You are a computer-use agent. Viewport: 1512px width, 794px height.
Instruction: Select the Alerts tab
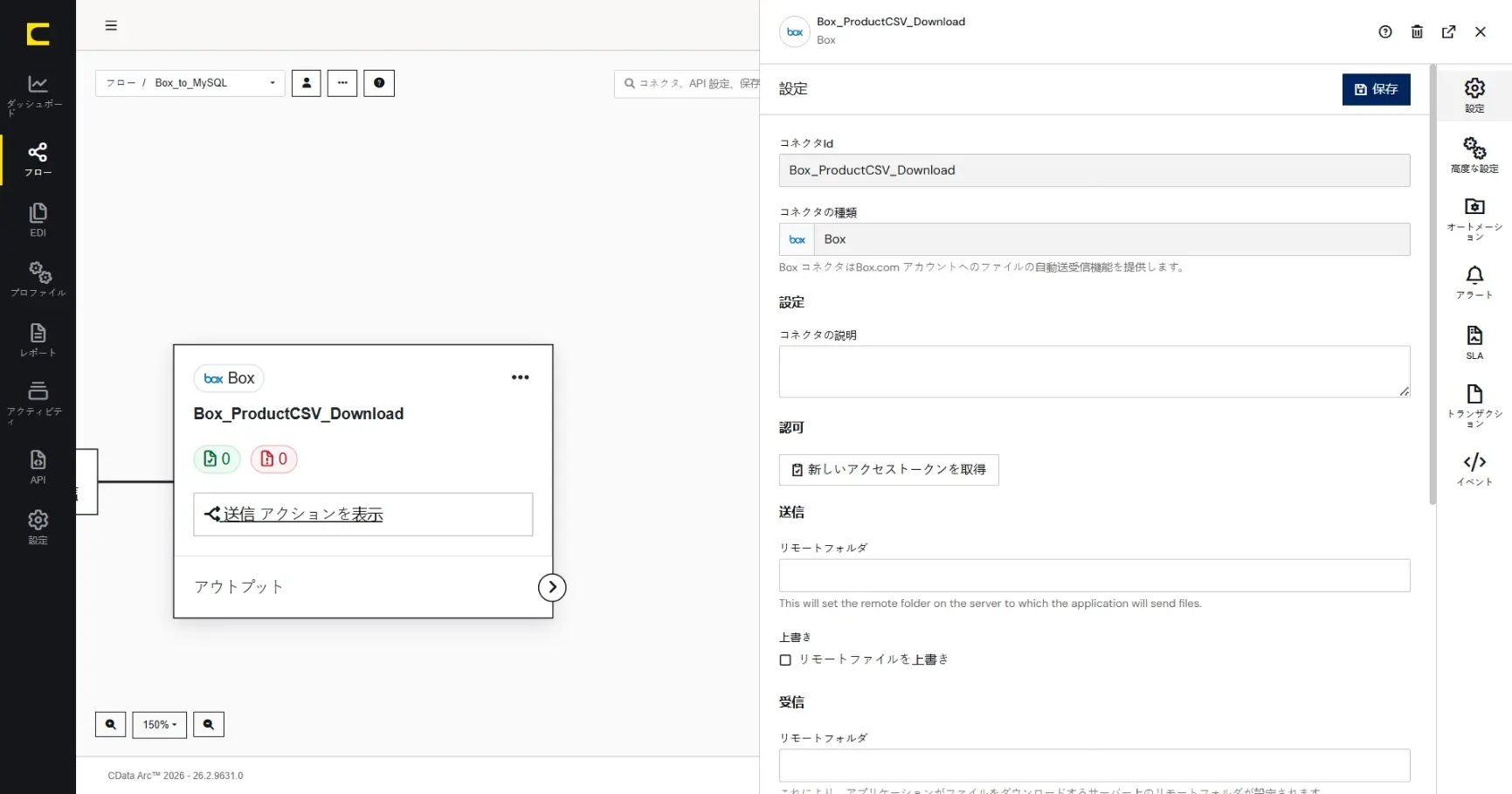(1474, 282)
